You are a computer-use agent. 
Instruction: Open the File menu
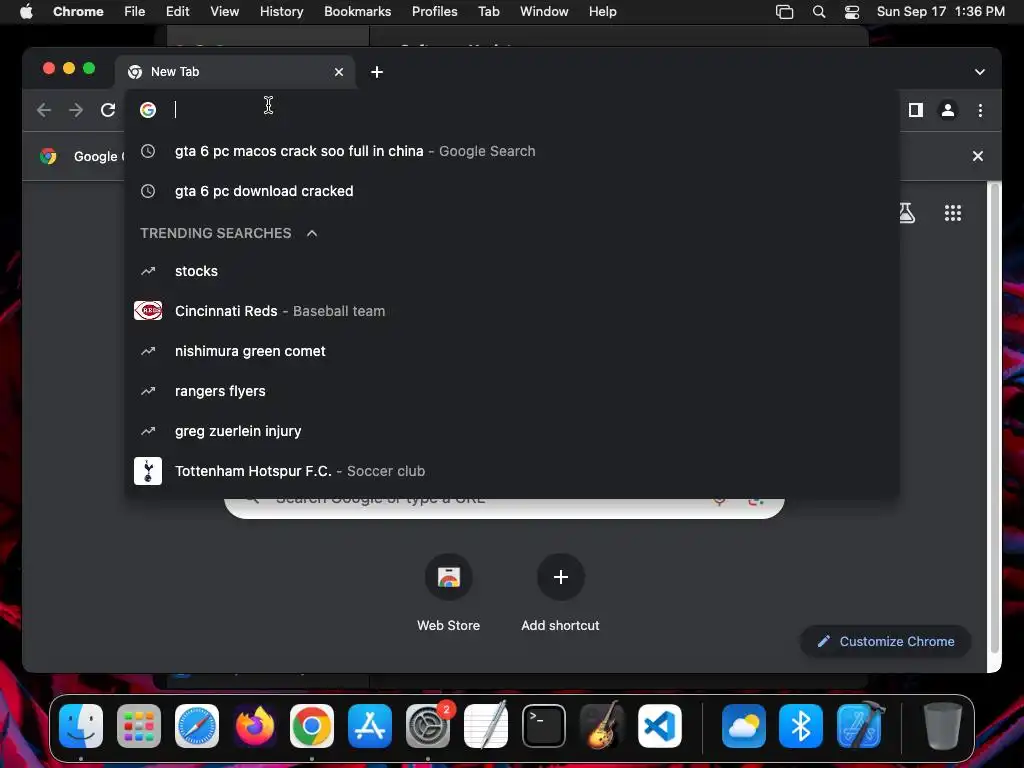pyautogui.click(x=135, y=12)
